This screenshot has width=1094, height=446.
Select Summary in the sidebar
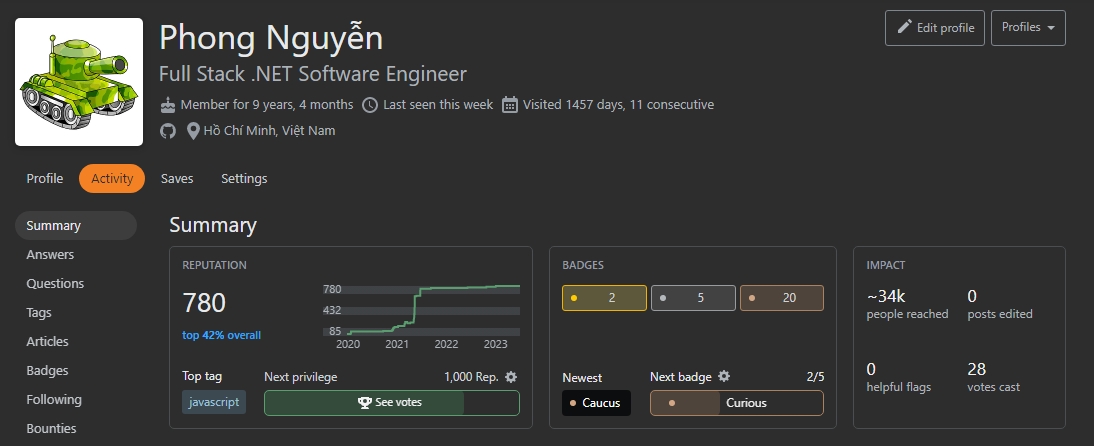tap(76, 225)
